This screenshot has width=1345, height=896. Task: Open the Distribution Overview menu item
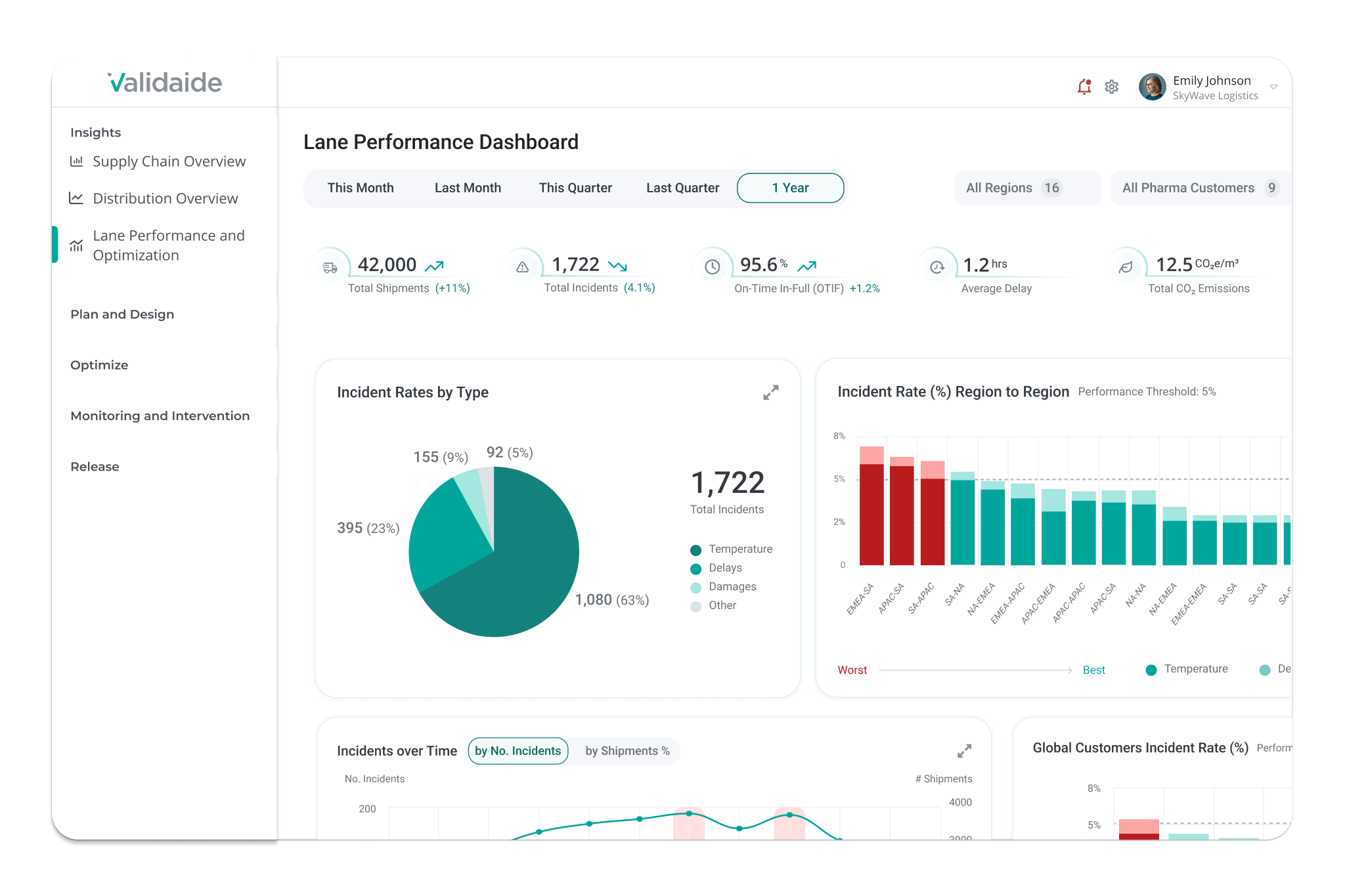[x=165, y=198]
